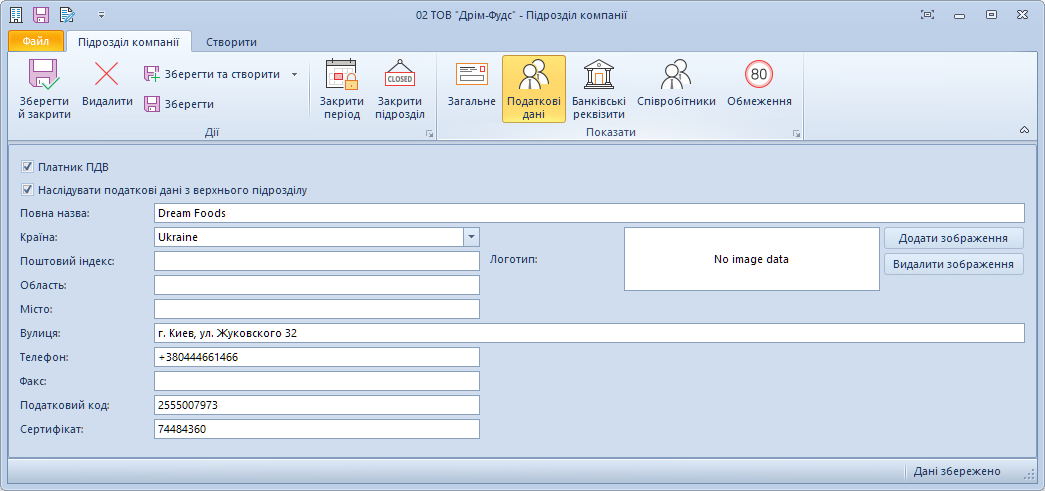
Task: Collapse the ribbon with the chevron arrow
Action: click(1024, 131)
